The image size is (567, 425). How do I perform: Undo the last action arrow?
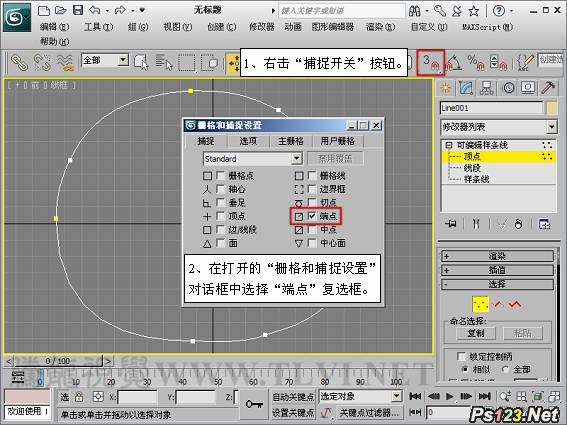pyautogui.click(x=94, y=10)
